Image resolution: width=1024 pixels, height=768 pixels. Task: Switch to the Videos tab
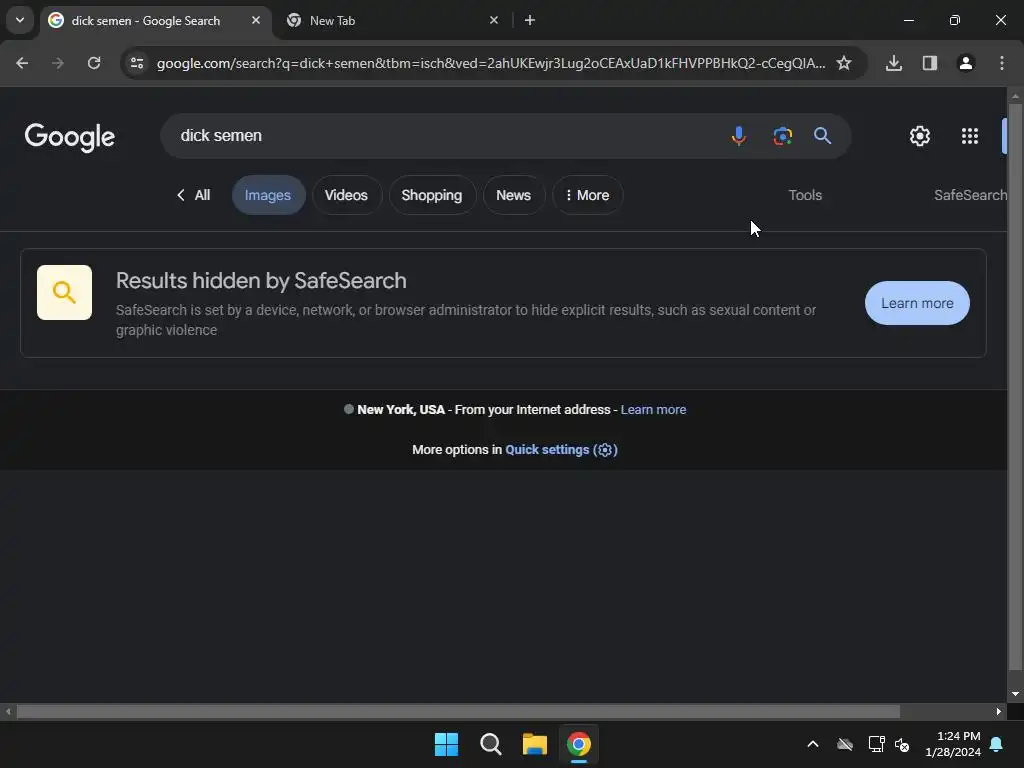pos(346,195)
